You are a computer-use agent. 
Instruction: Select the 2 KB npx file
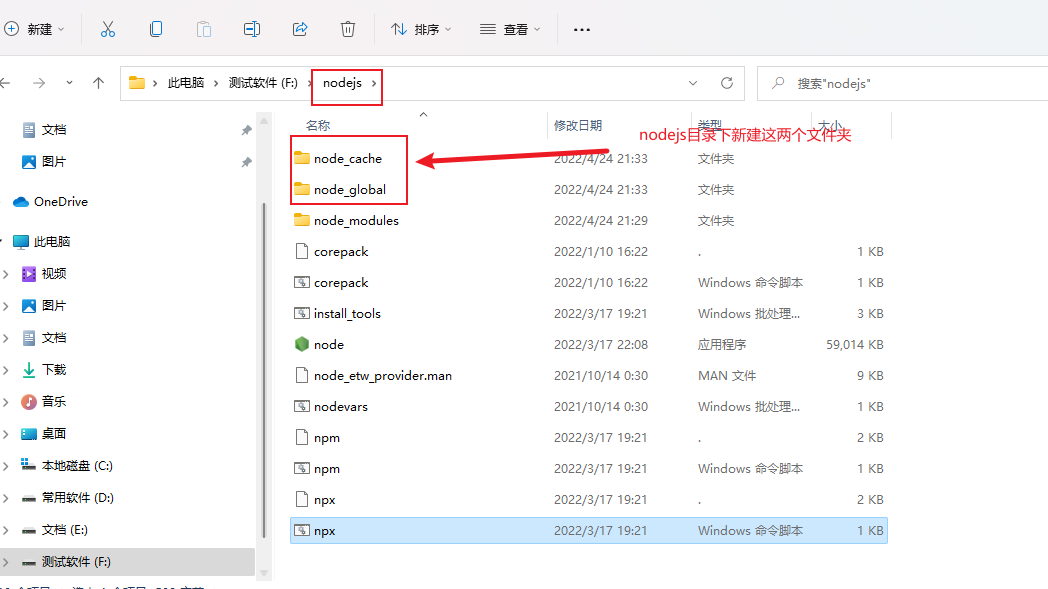(325, 499)
